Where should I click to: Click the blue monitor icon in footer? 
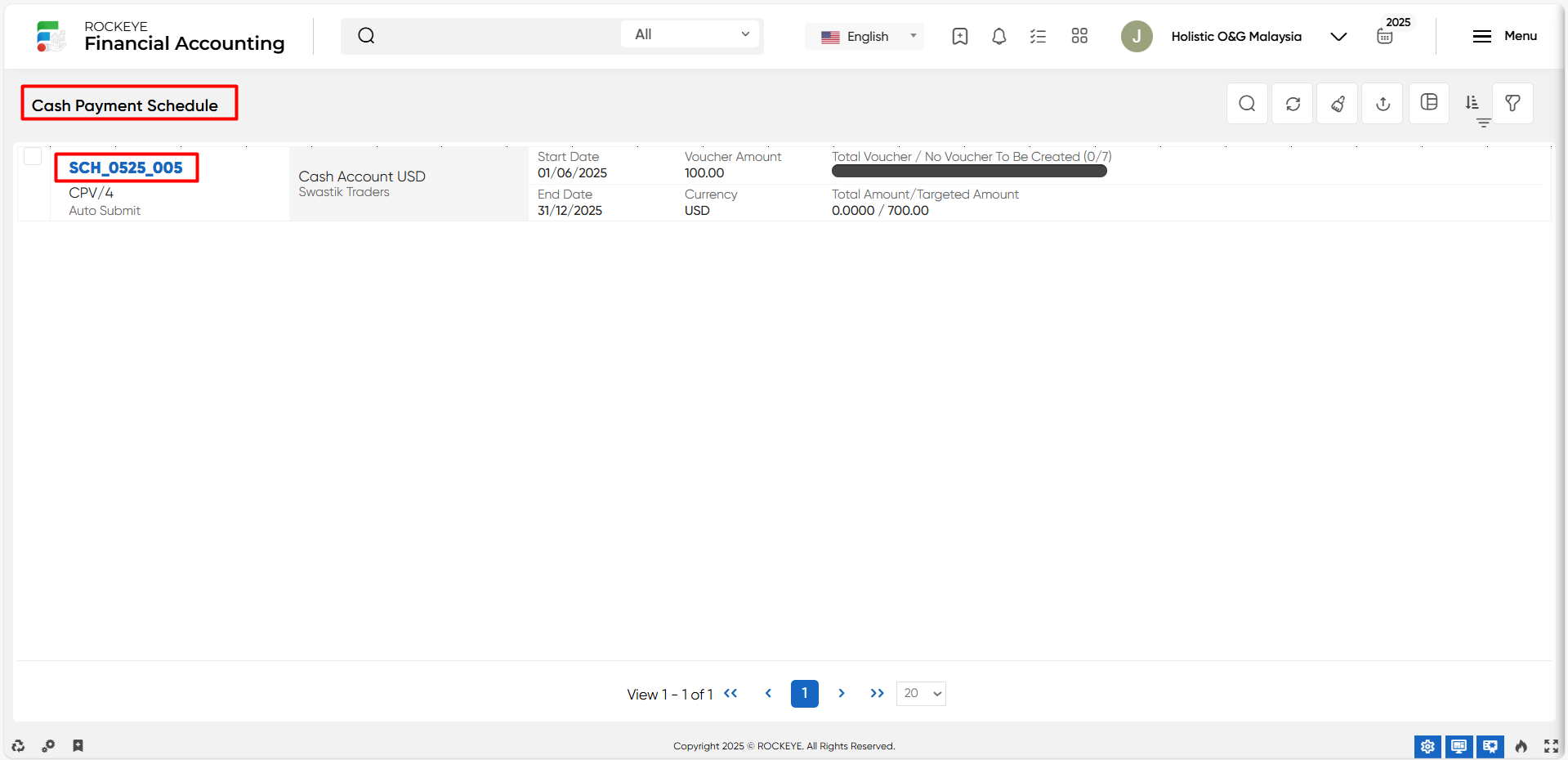click(1459, 746)
